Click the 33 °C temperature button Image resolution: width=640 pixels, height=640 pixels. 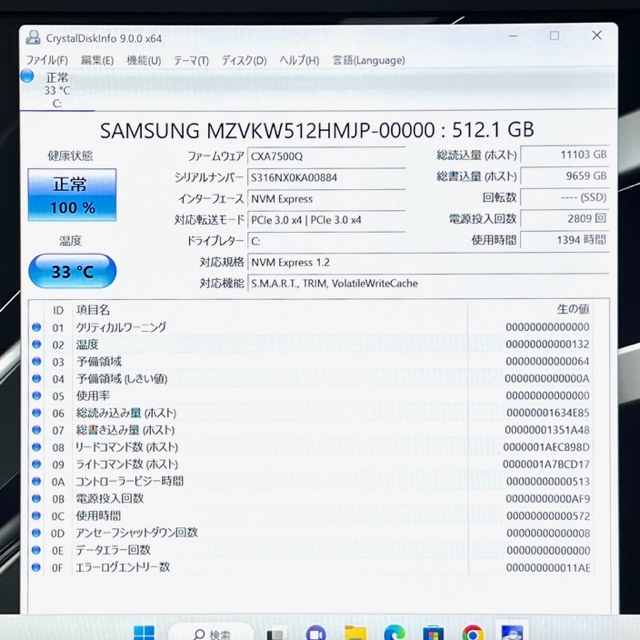tap(72, 271)
